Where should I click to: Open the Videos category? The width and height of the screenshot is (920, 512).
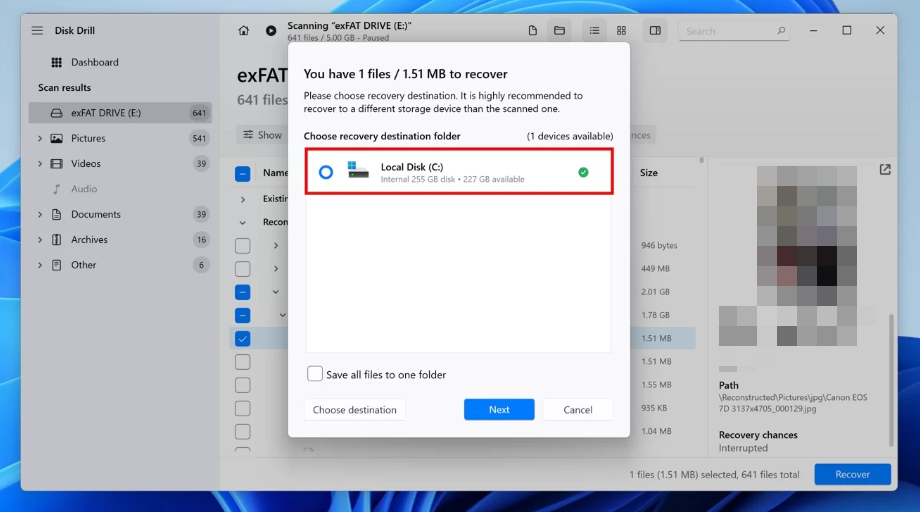pyautogui.click(x=86, y=164)
